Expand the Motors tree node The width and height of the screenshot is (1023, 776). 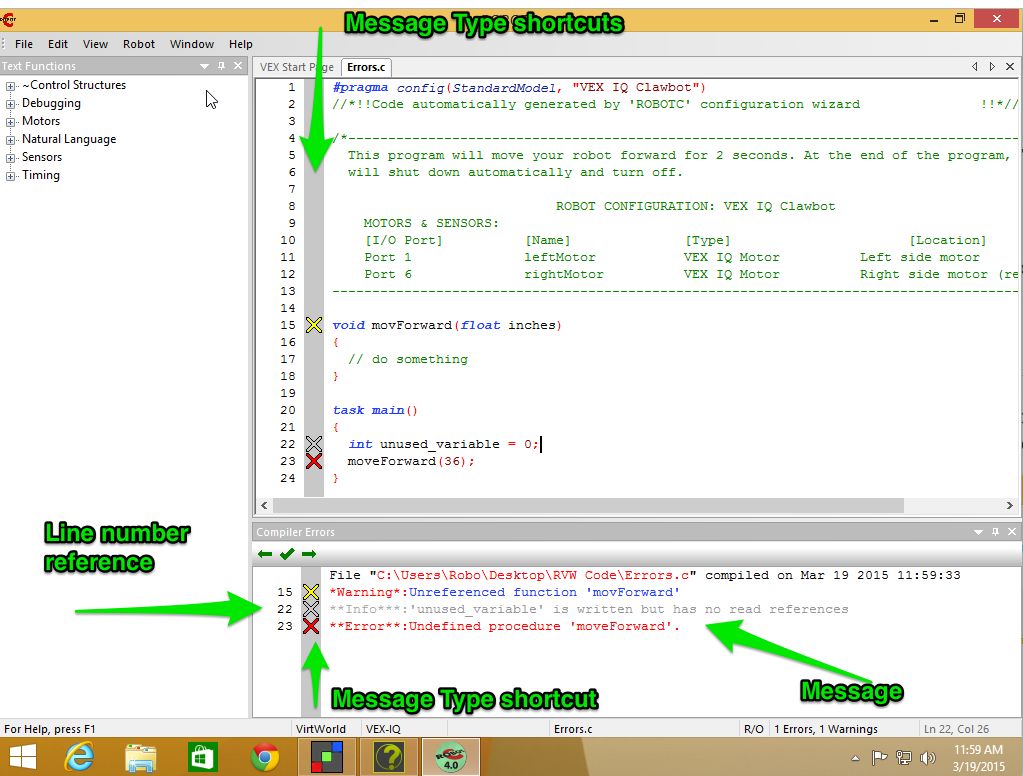click(x=10, y=122)
